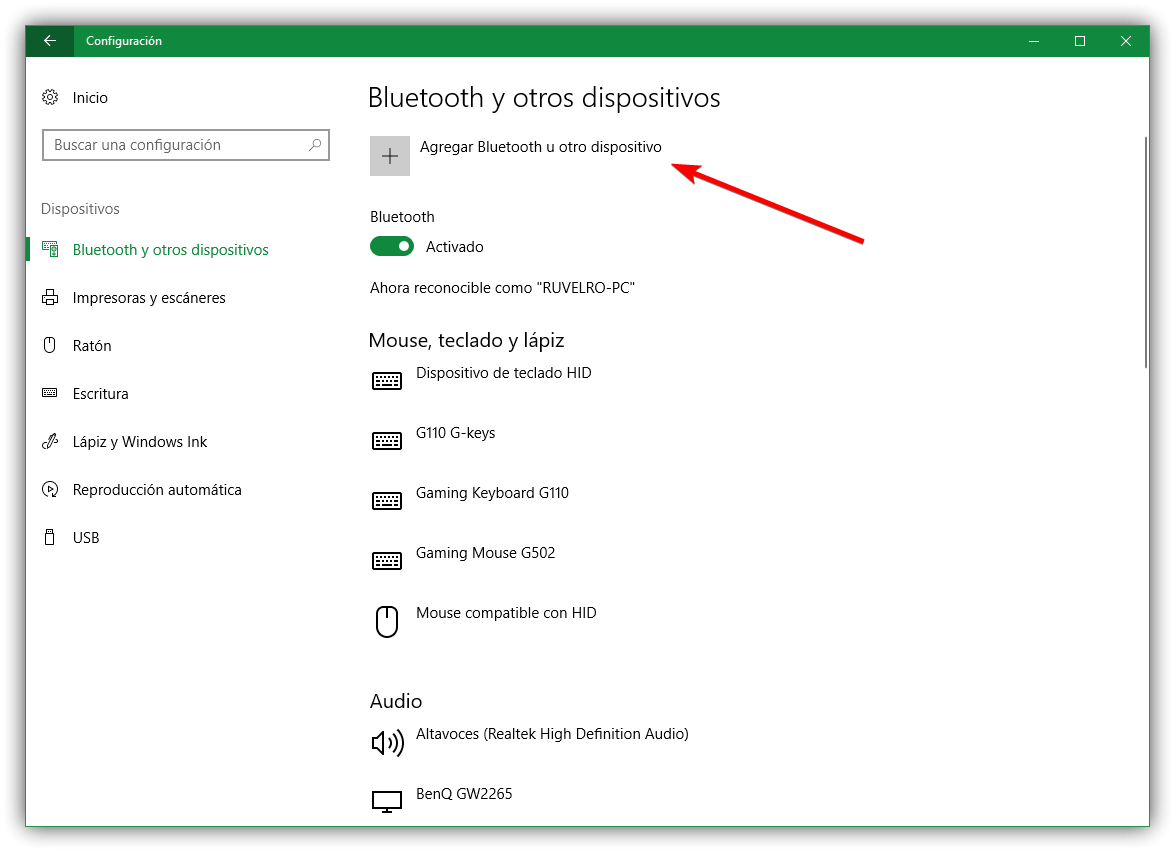1175x852 pixels.
Task: Click the printer icon in sidebar
Action: [50, 297]
